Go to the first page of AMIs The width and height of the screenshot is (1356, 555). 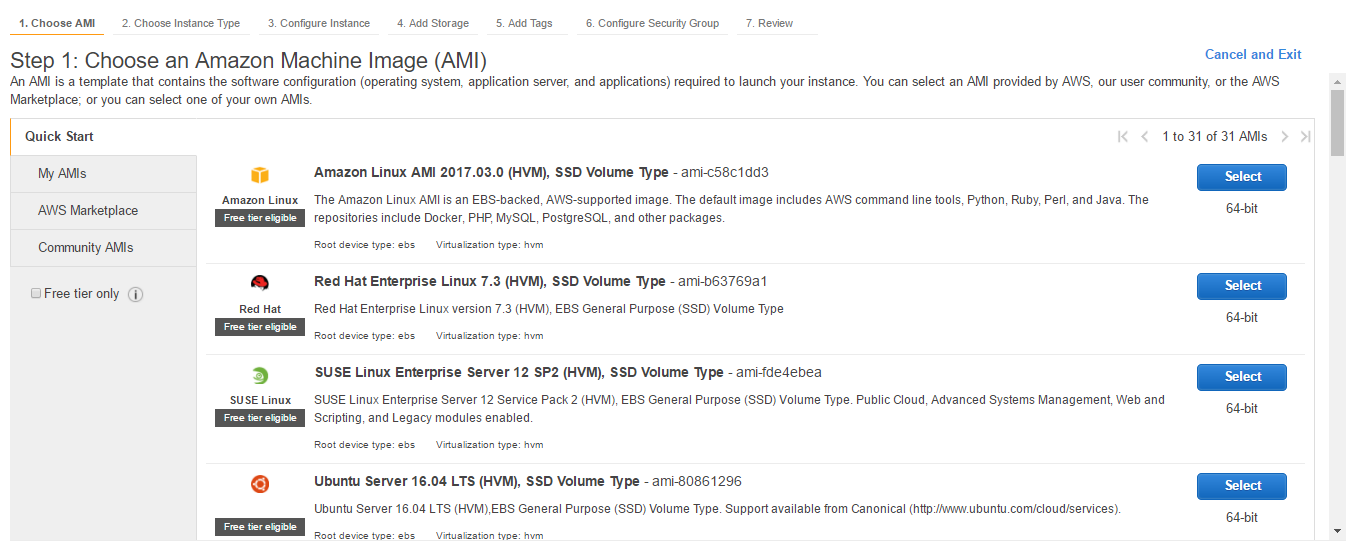[1123, 137]
